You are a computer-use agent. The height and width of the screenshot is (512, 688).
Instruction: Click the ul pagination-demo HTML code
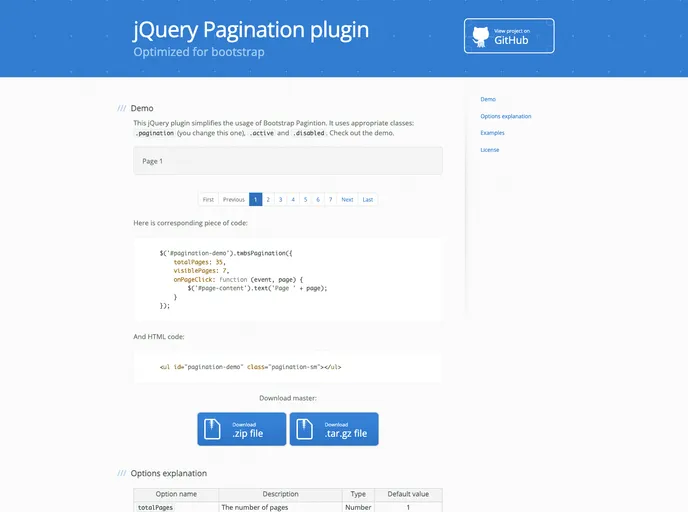tap(250, 367)
